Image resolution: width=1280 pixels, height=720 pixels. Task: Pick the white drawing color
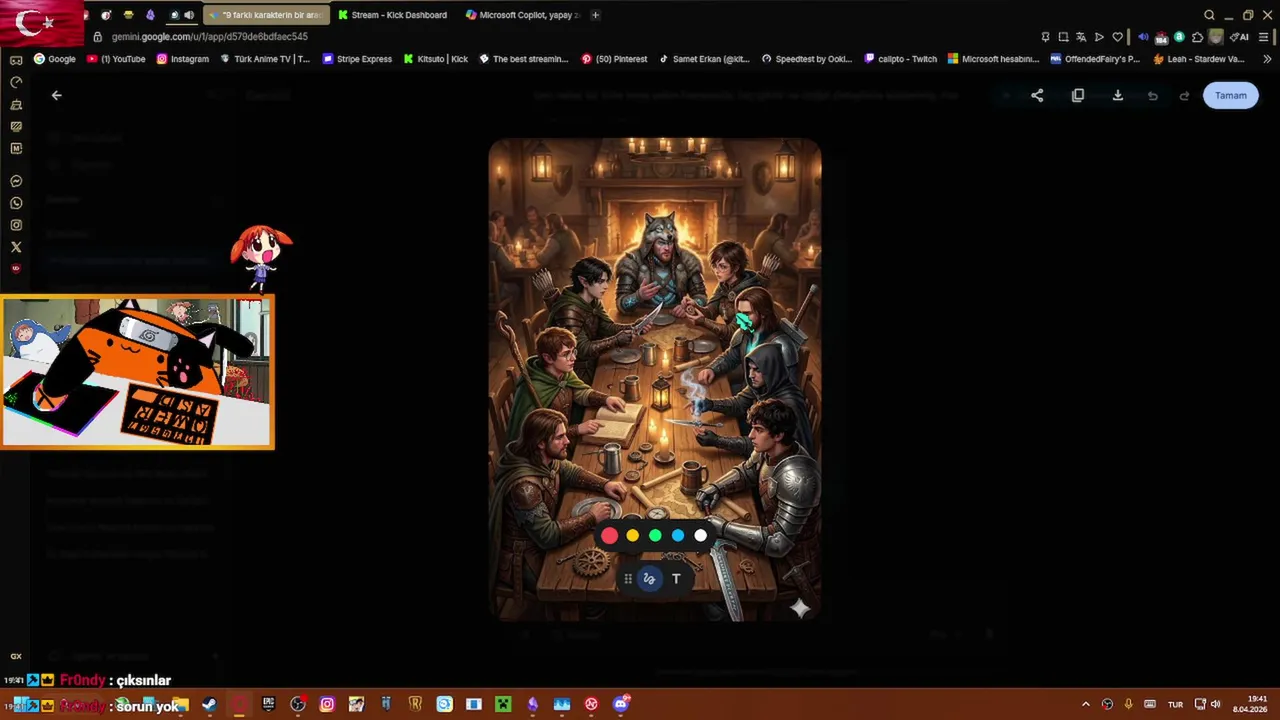point(701,535)
